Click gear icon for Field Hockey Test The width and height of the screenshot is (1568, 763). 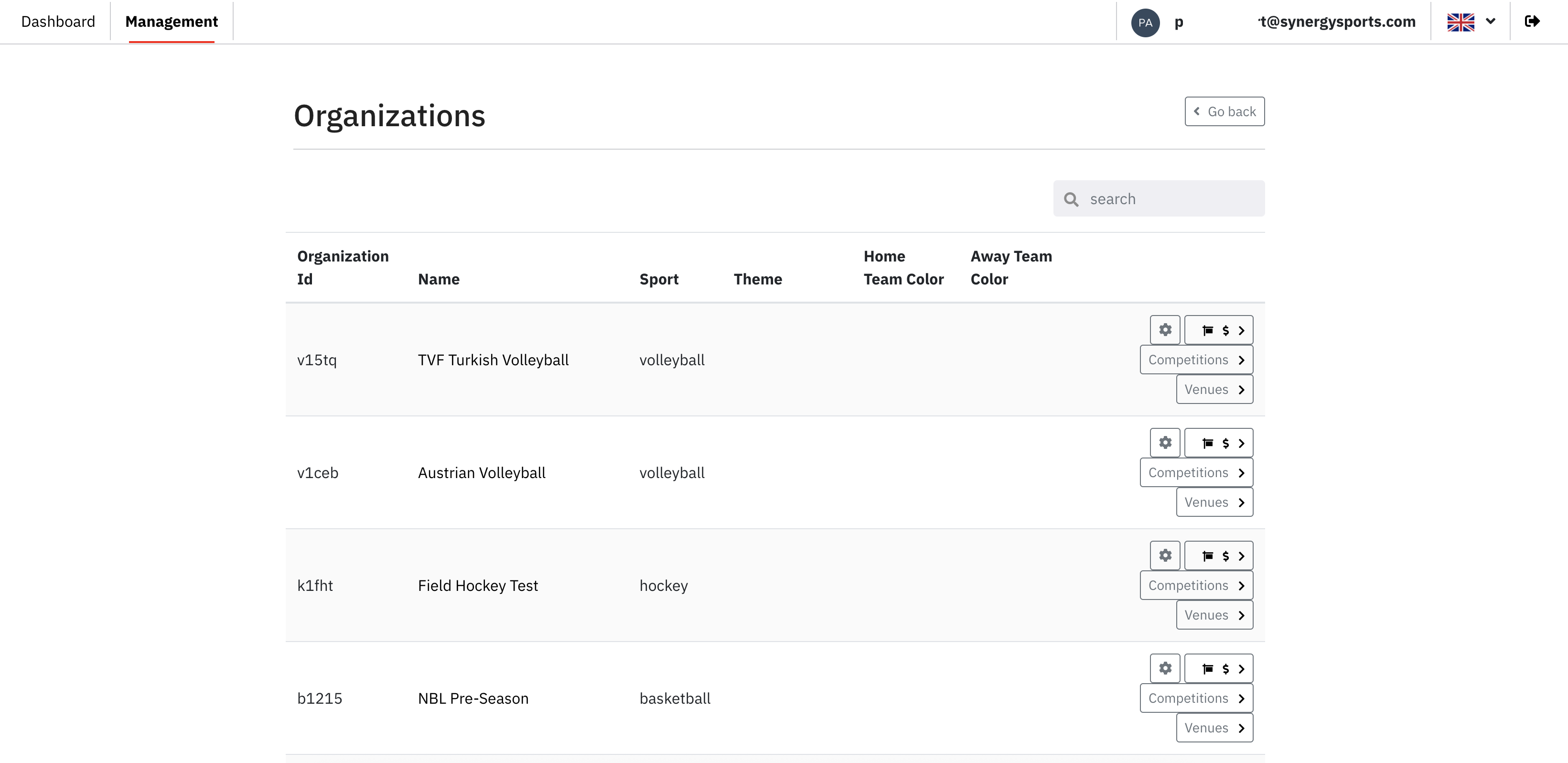pyautogui.click(x=1164, y=556)
